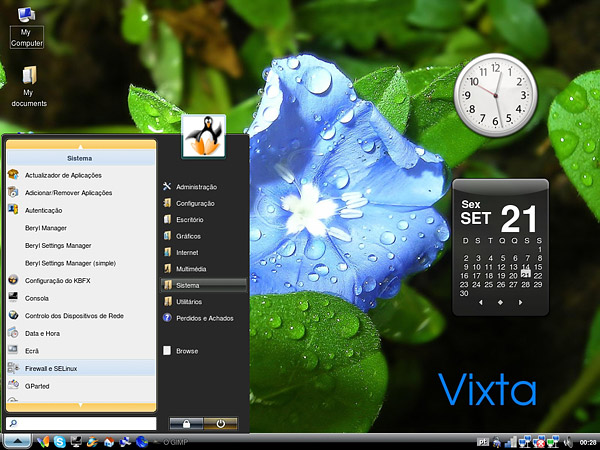Image resolution: width=600 pixels, height=450 pixels.
Task: Launch the colorful V icon in taskbar
Action: tap(43, 442)
